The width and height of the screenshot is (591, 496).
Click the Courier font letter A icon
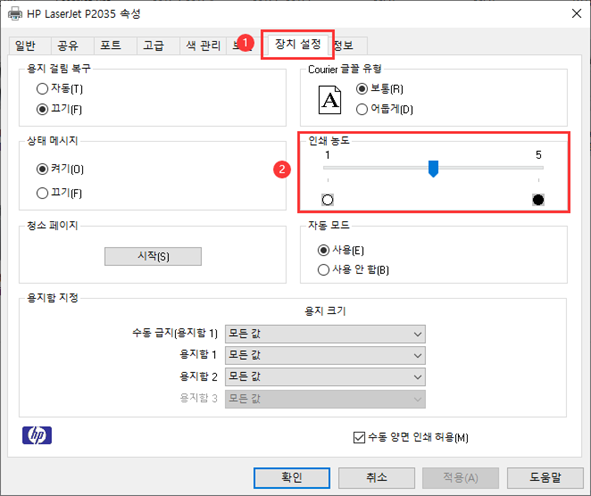[330, 100]
